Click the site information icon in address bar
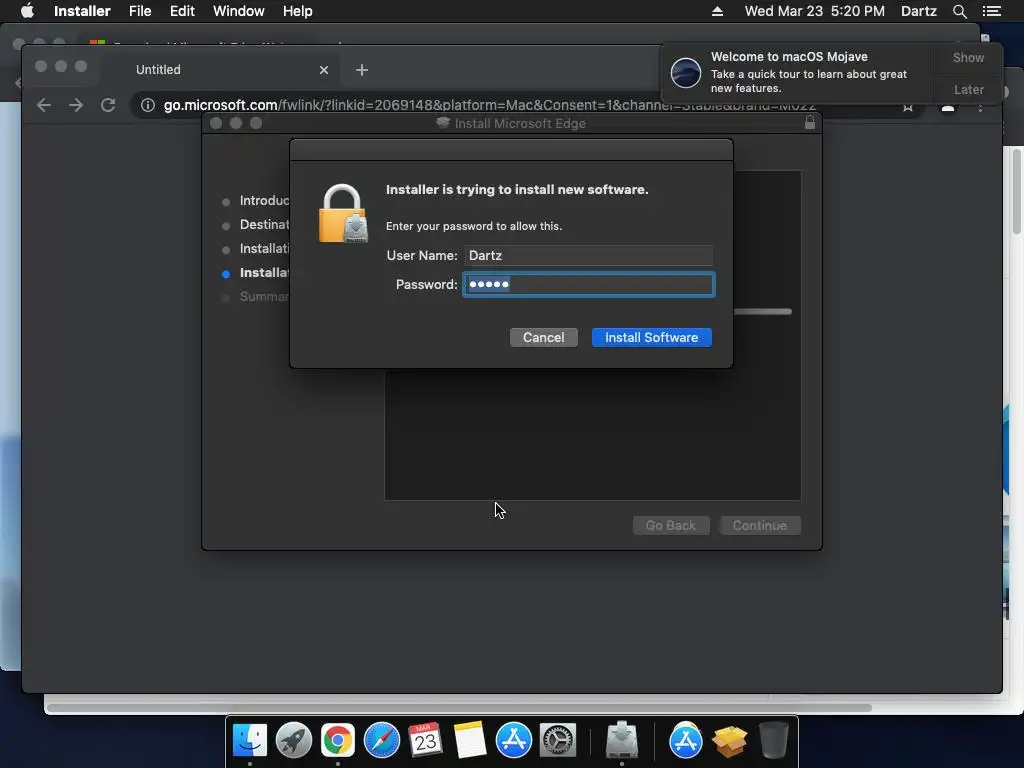The width and height of the screenshot is (1024, 768). coord(148,105)
